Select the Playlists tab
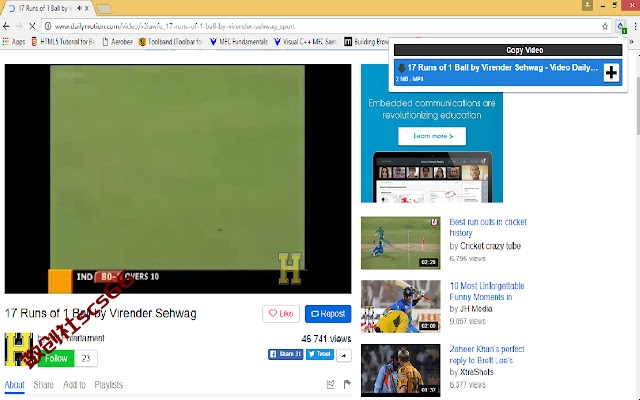The image size is (640, 400). pos(109,385)
